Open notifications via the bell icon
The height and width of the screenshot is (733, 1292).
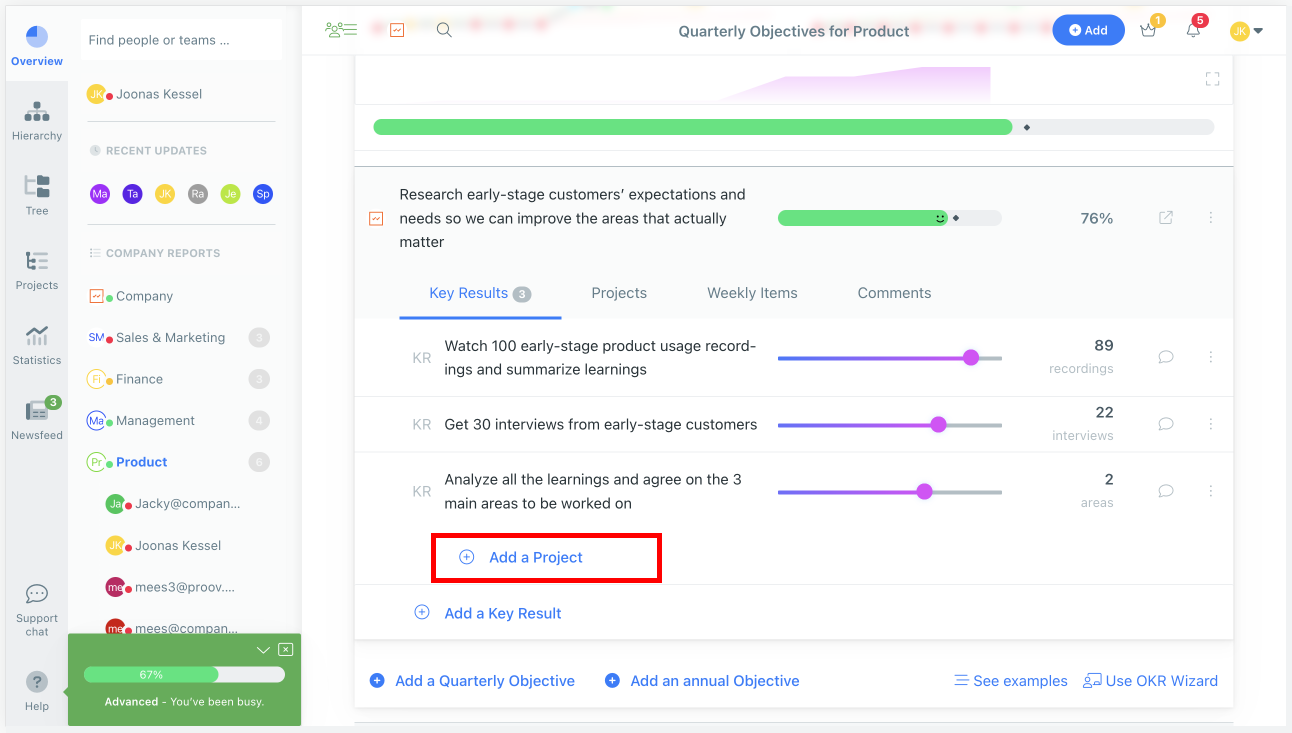[x=1192, y=31]
